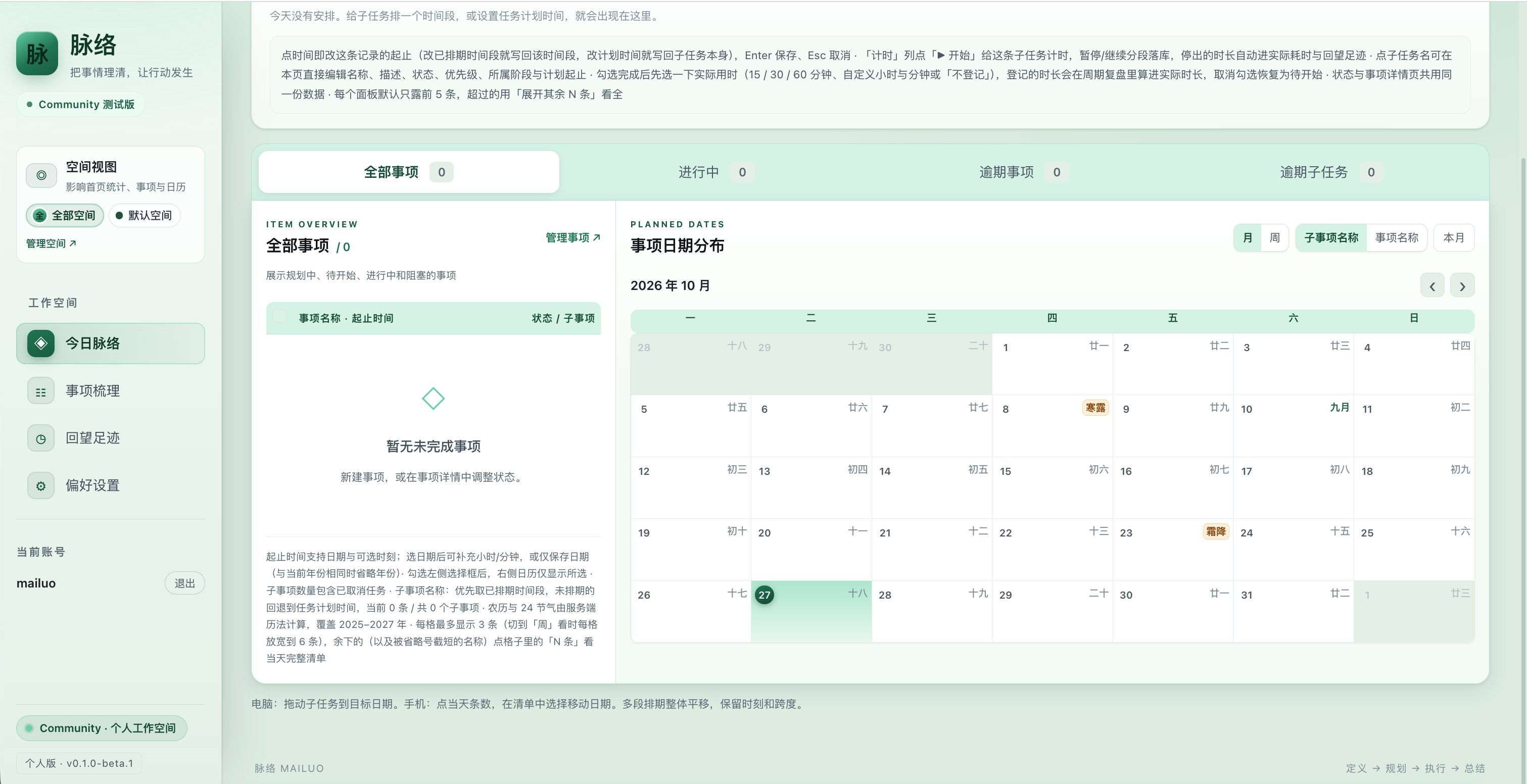Image resolution: width=1527 pixels, height=784 pixels.
Task: Toggle the select-all checkbox in 事项名称 header
Action: (280, 317)
